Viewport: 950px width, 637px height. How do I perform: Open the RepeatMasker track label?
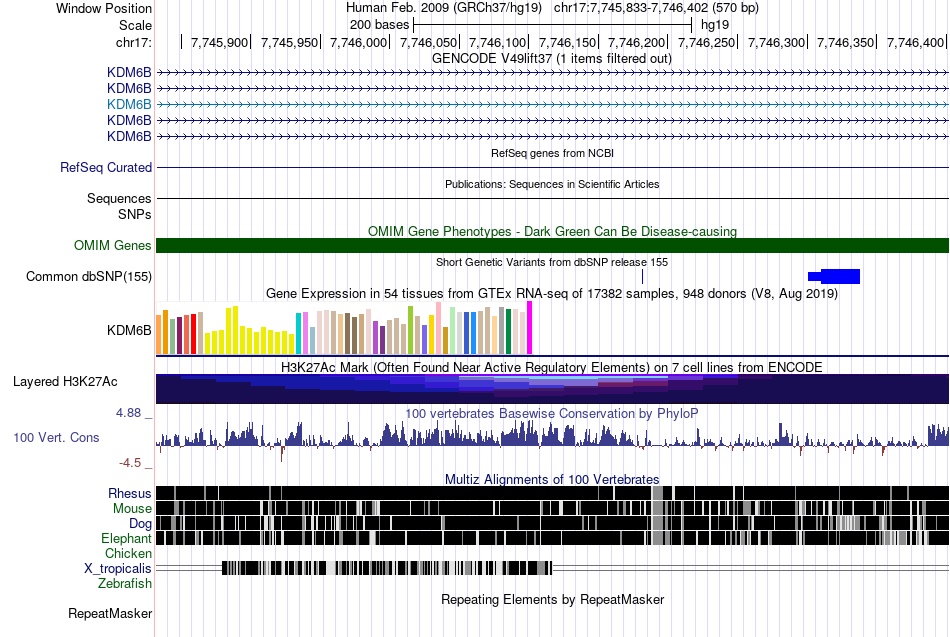(x=110, y=613)
